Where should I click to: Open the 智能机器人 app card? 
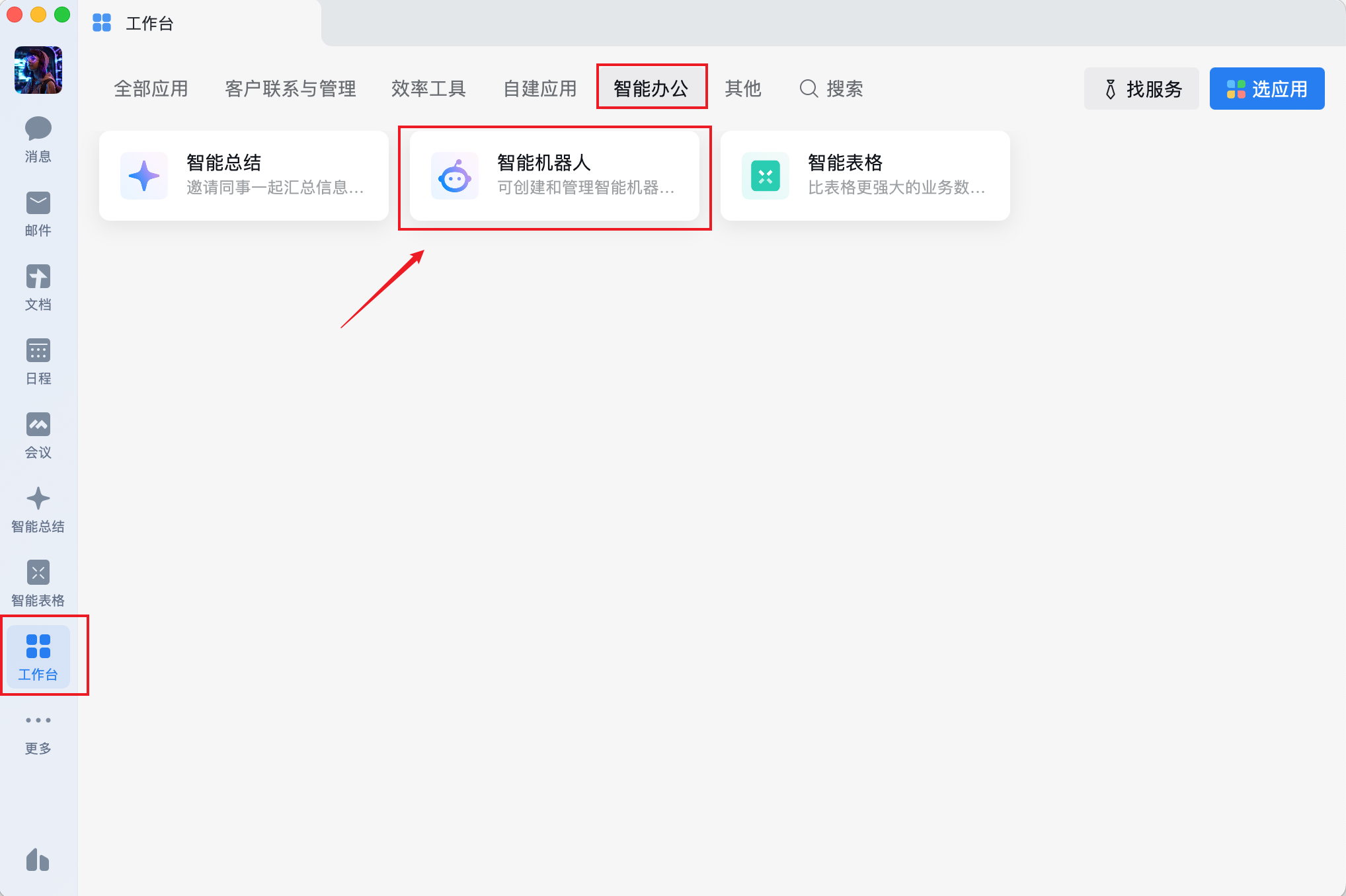(554, 176)
